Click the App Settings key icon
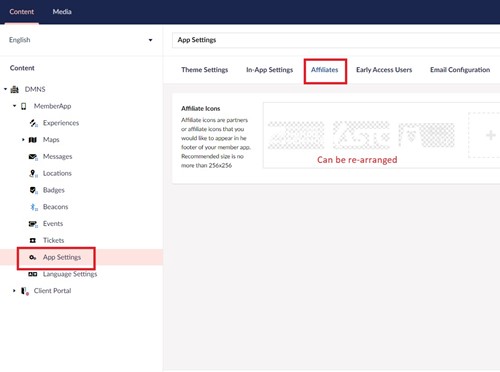This screenshot has width=500, height=372. pos(32,257)
